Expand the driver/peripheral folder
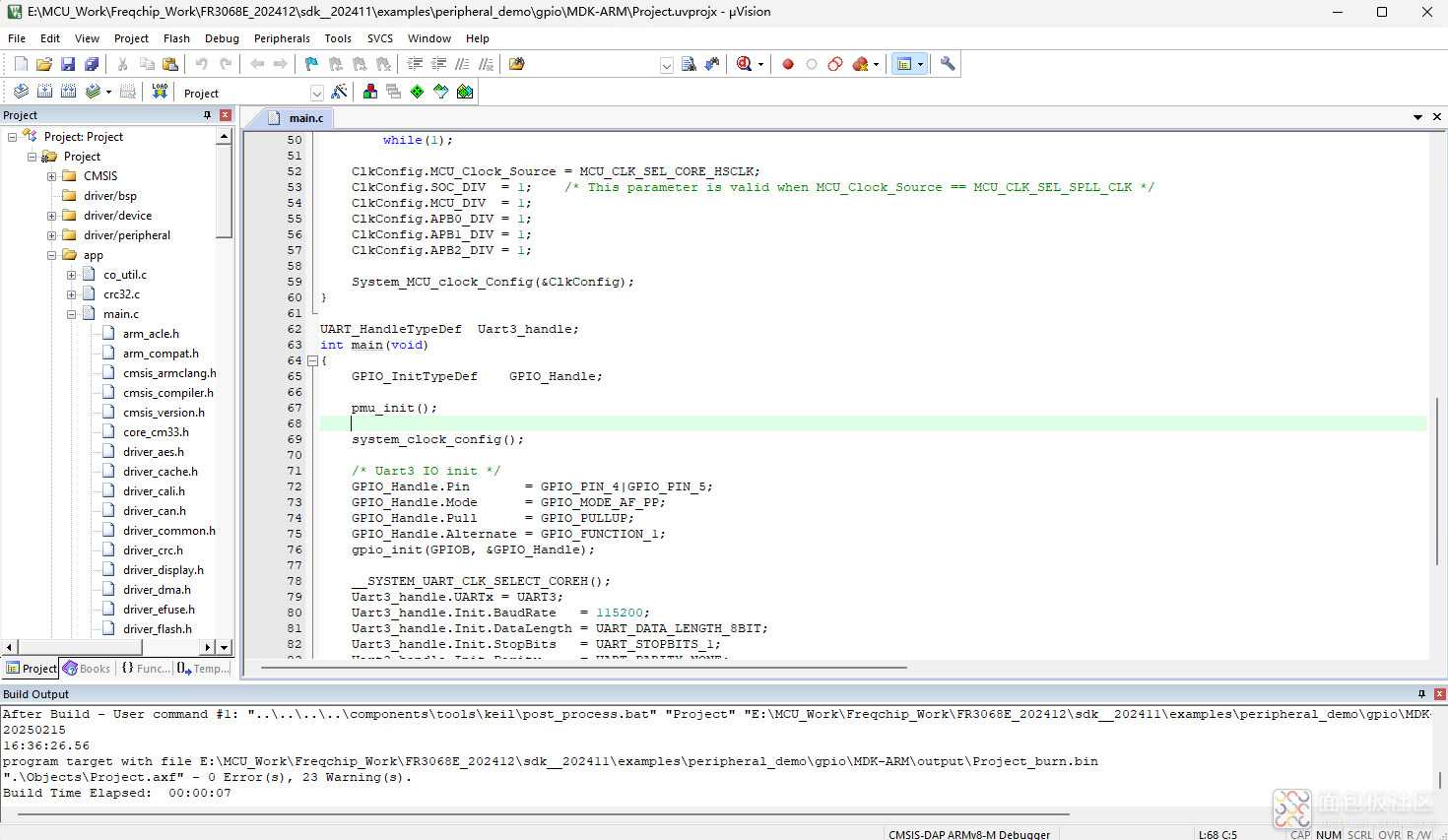 tap(51, 235)
